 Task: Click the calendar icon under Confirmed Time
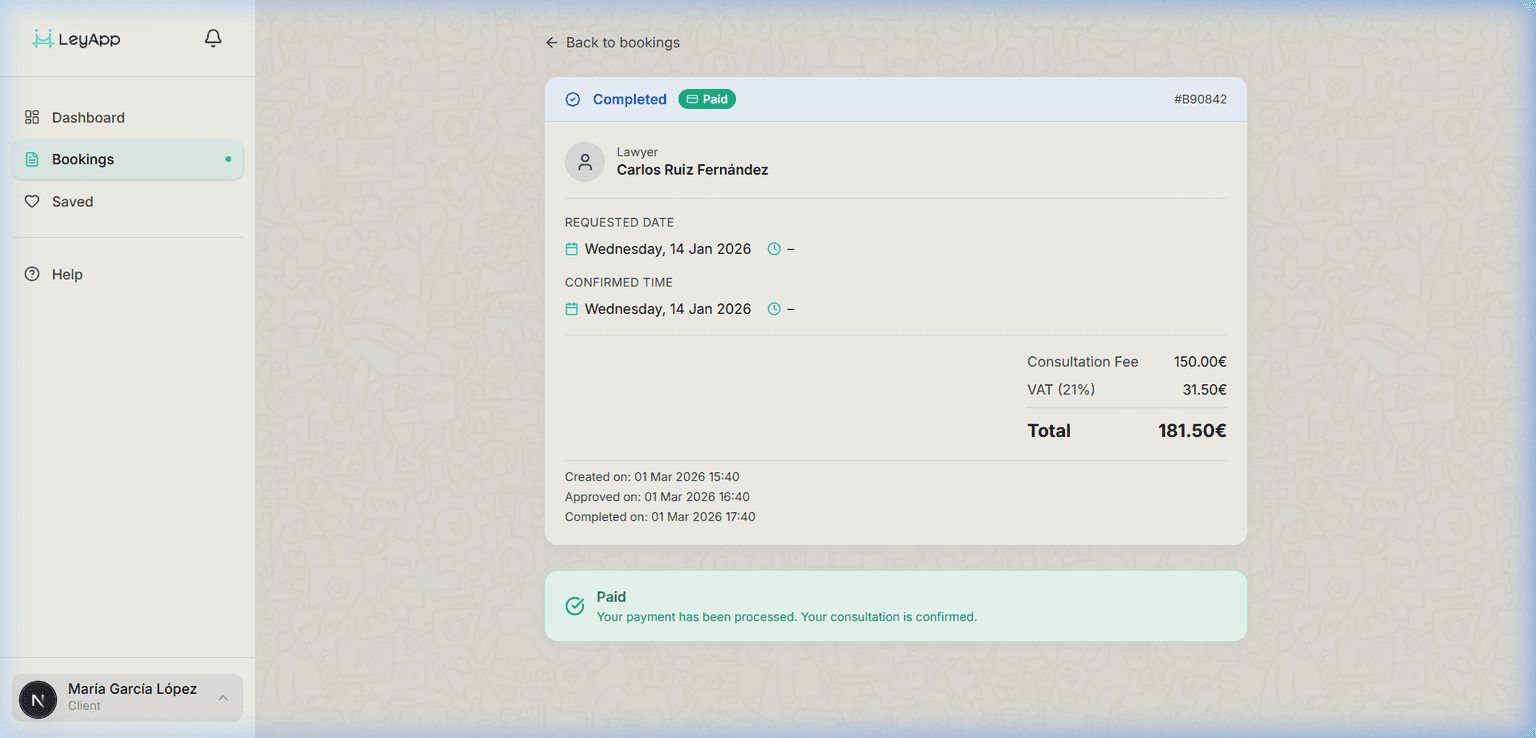pyautogui.click(x=571, y=308)
